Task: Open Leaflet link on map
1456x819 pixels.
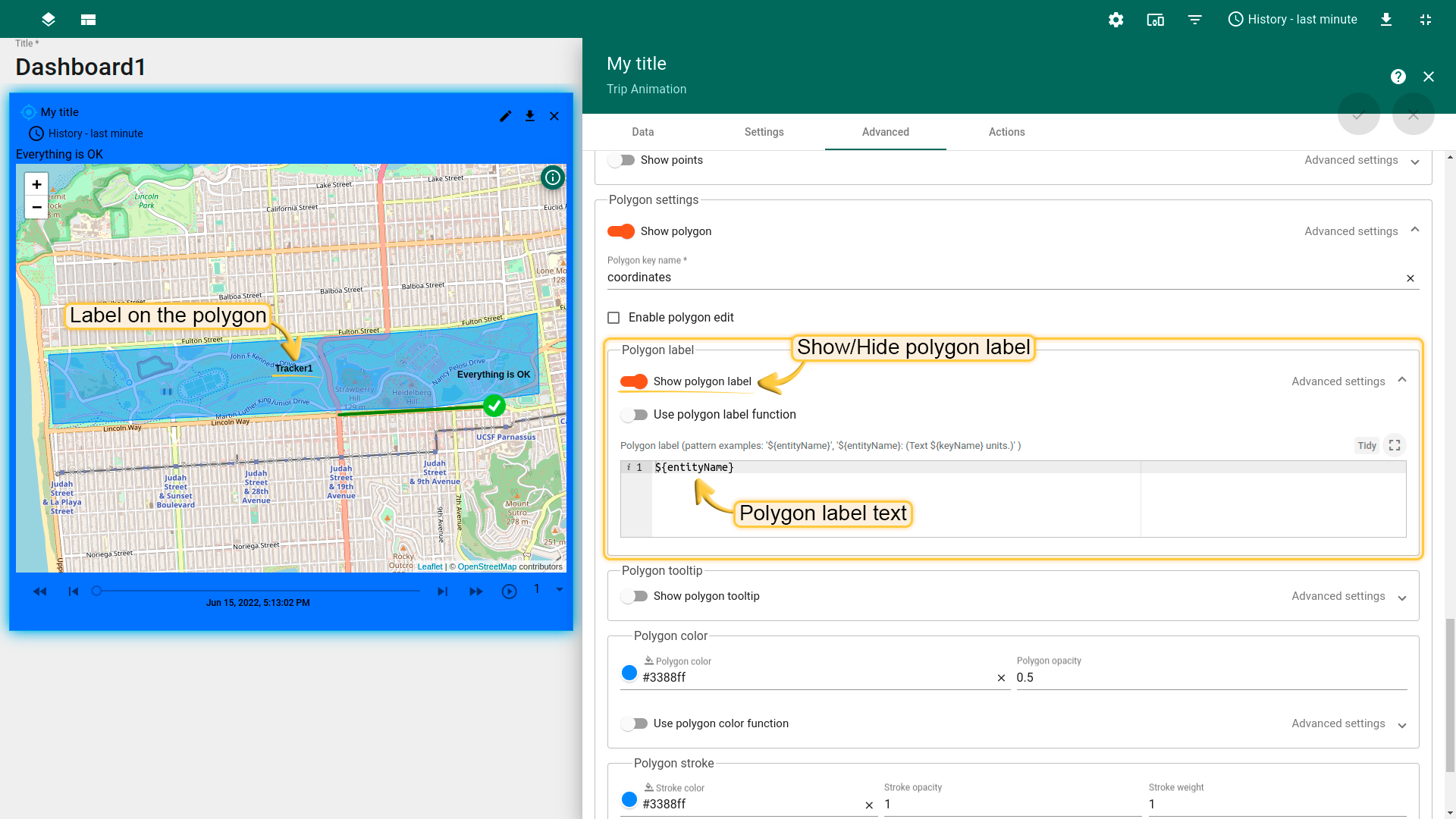Action: [x=430, y=566]
